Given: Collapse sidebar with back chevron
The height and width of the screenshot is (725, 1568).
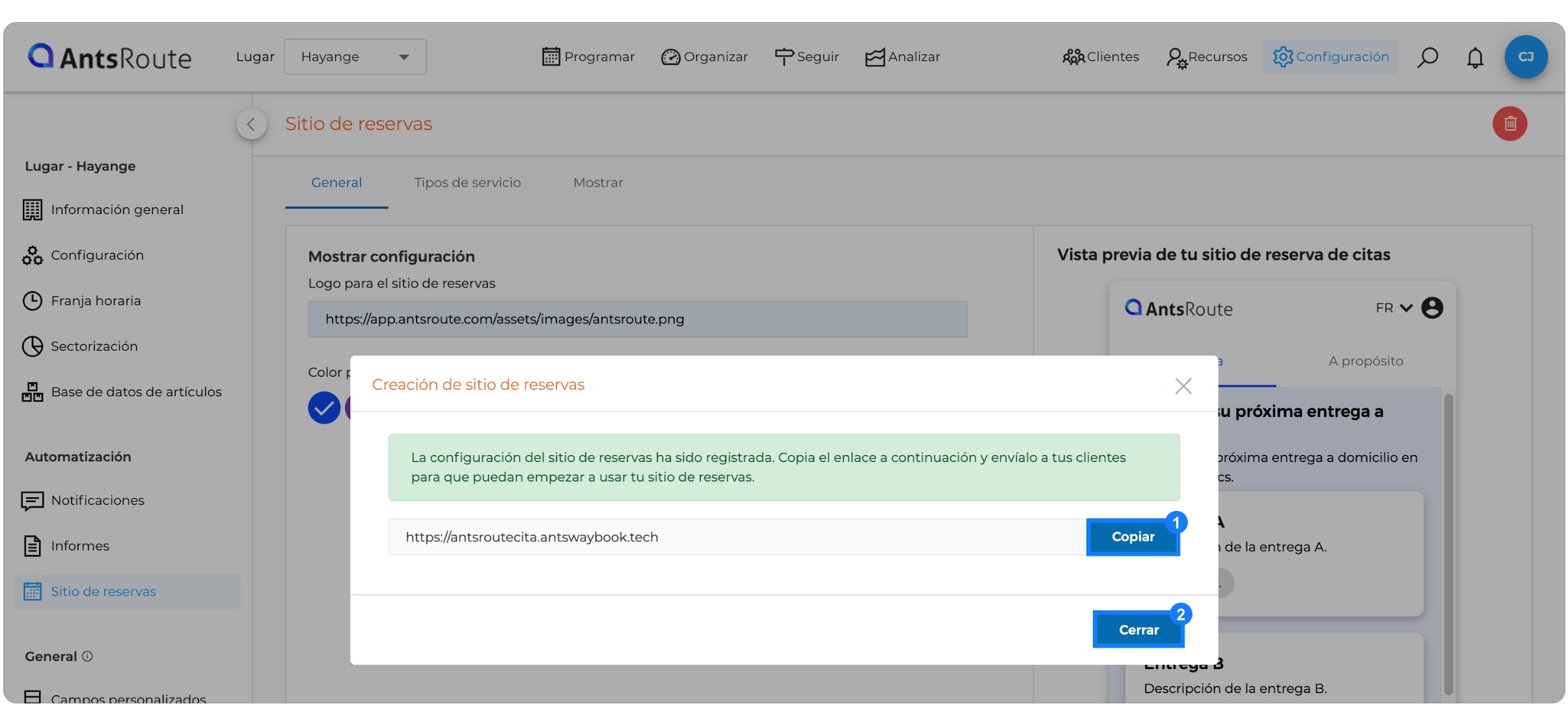Looking at the screenshot, I should [x=251, y=124].
